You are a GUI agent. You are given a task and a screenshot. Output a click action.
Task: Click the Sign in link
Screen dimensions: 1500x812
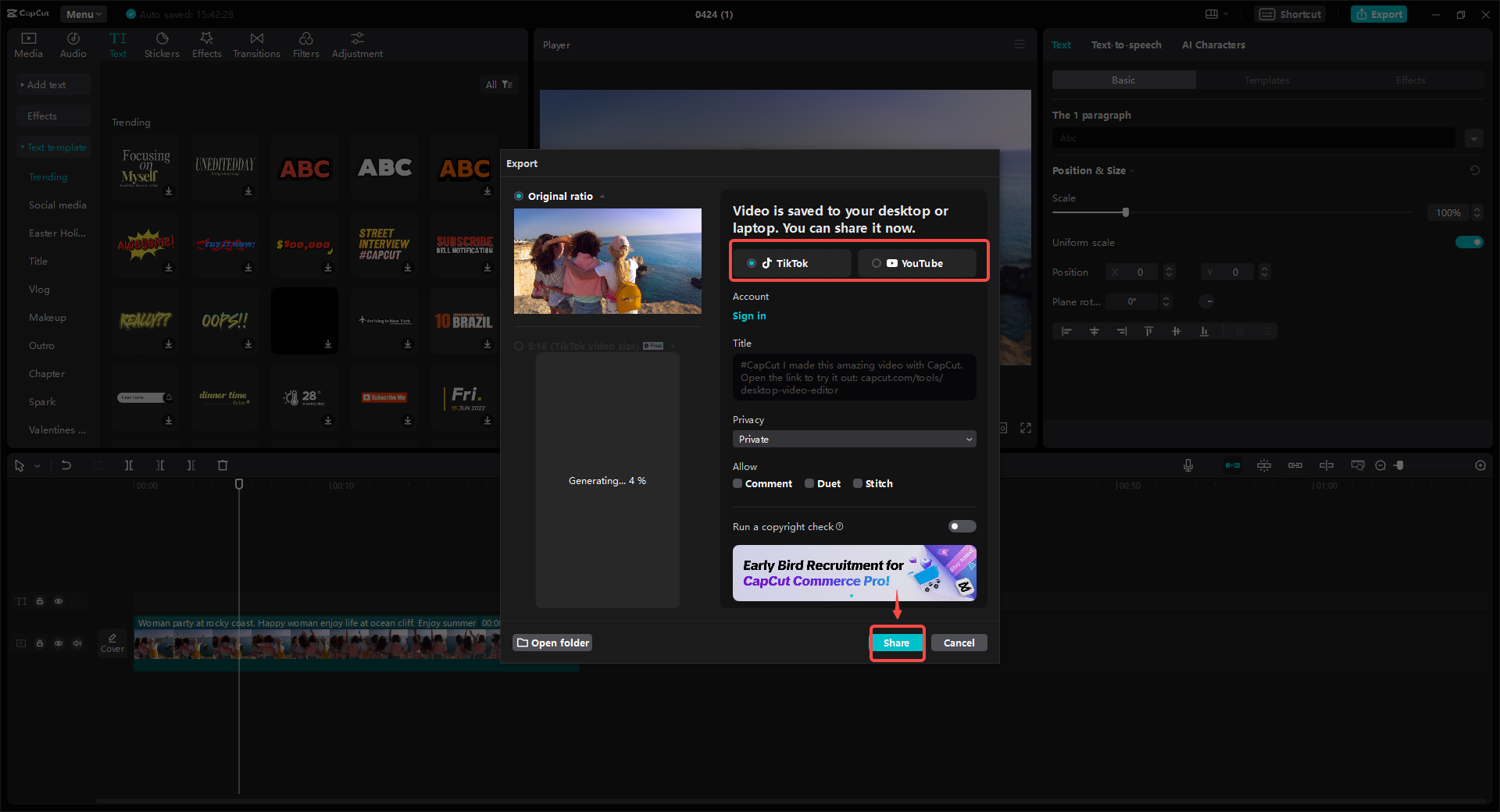tap(749, 315)
